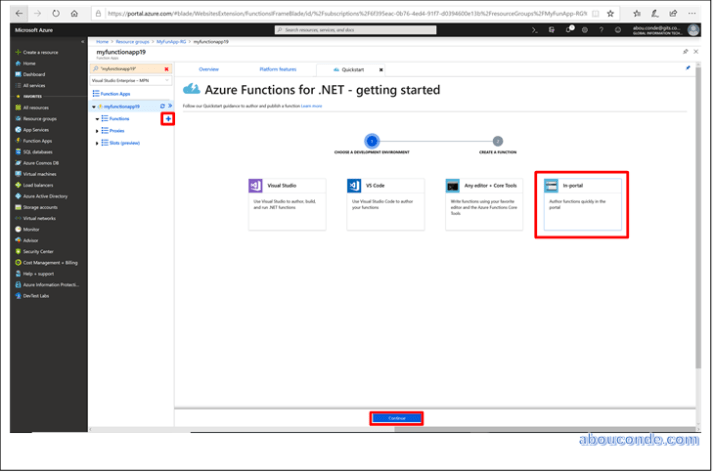Refresh the myfunctionapp19 tree node

point(161,106)
